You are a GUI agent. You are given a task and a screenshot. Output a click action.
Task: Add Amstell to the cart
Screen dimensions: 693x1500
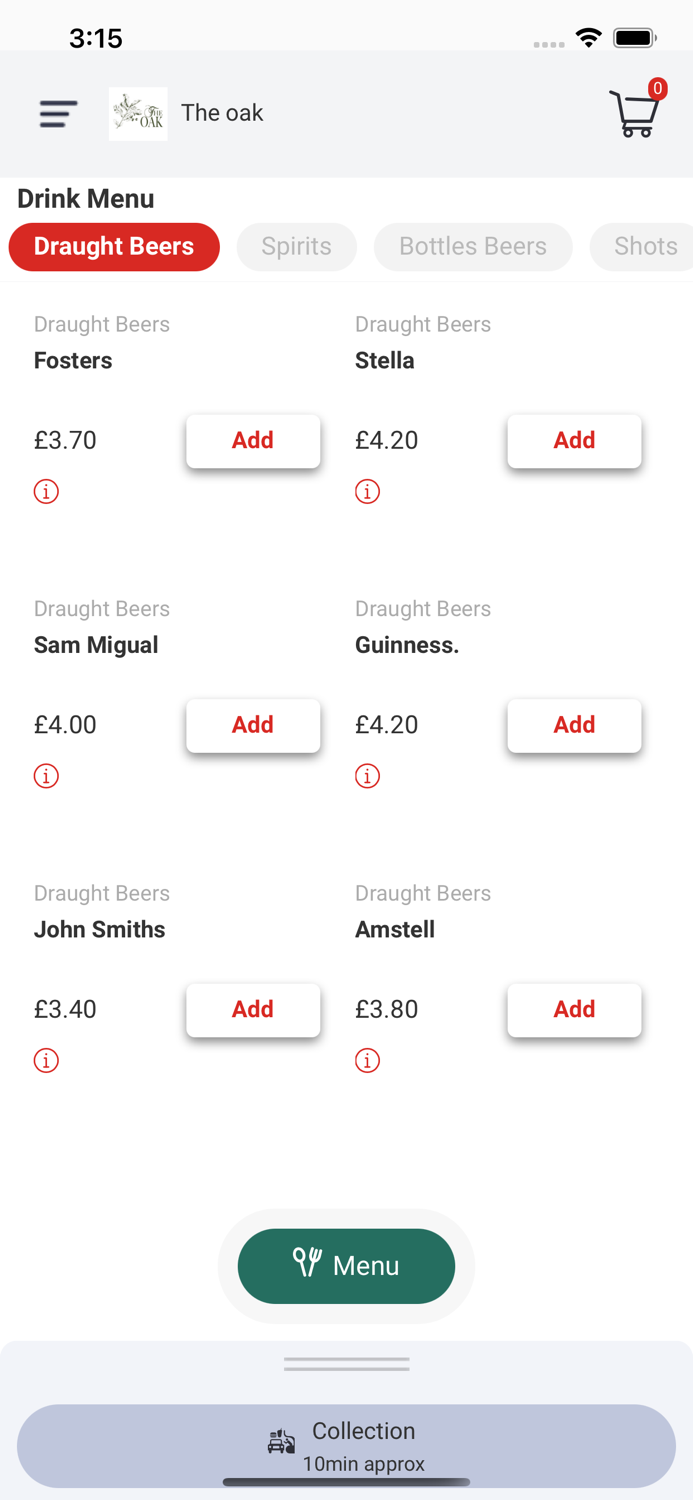point(574,1010)
